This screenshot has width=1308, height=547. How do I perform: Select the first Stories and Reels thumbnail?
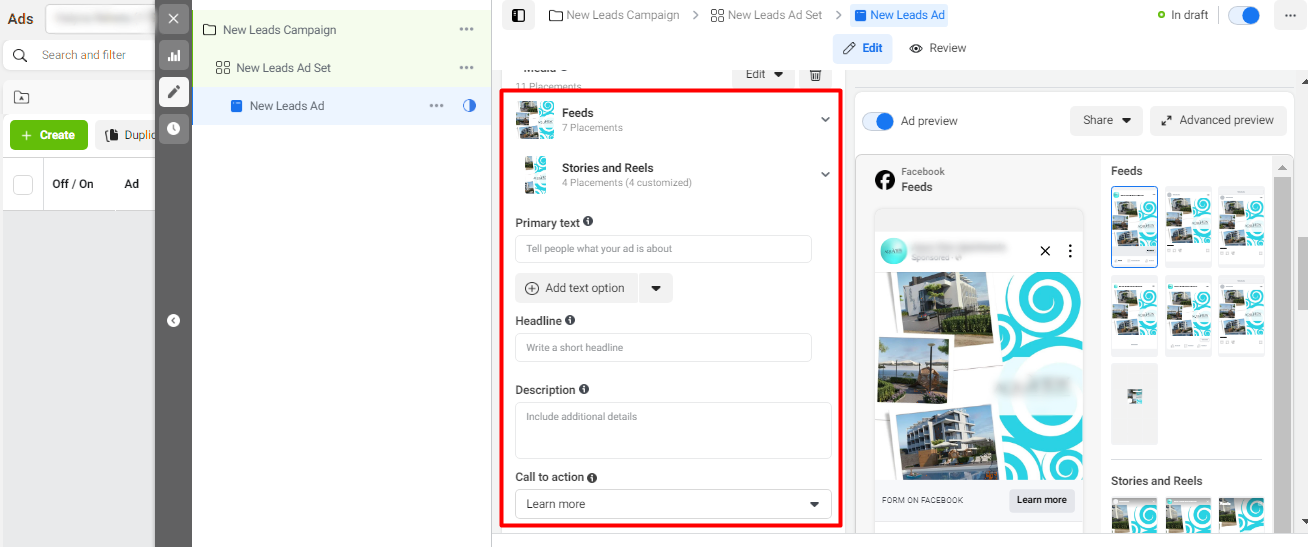[x=1134, y=515]
